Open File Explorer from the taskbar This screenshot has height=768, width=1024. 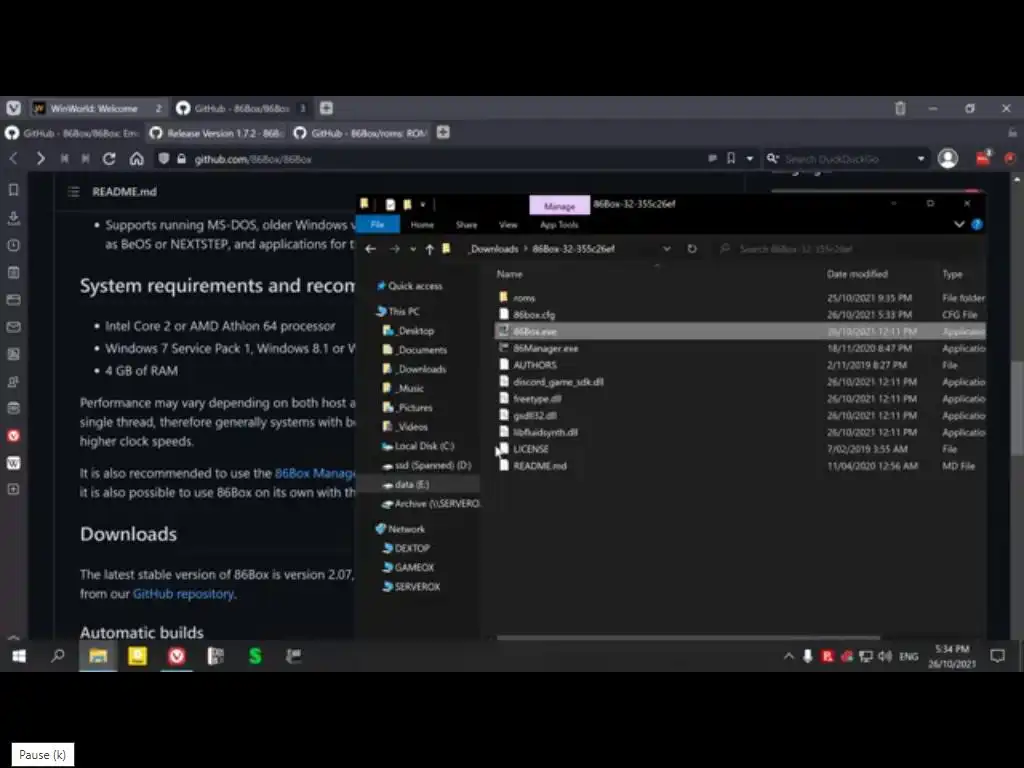click(98, 656)
